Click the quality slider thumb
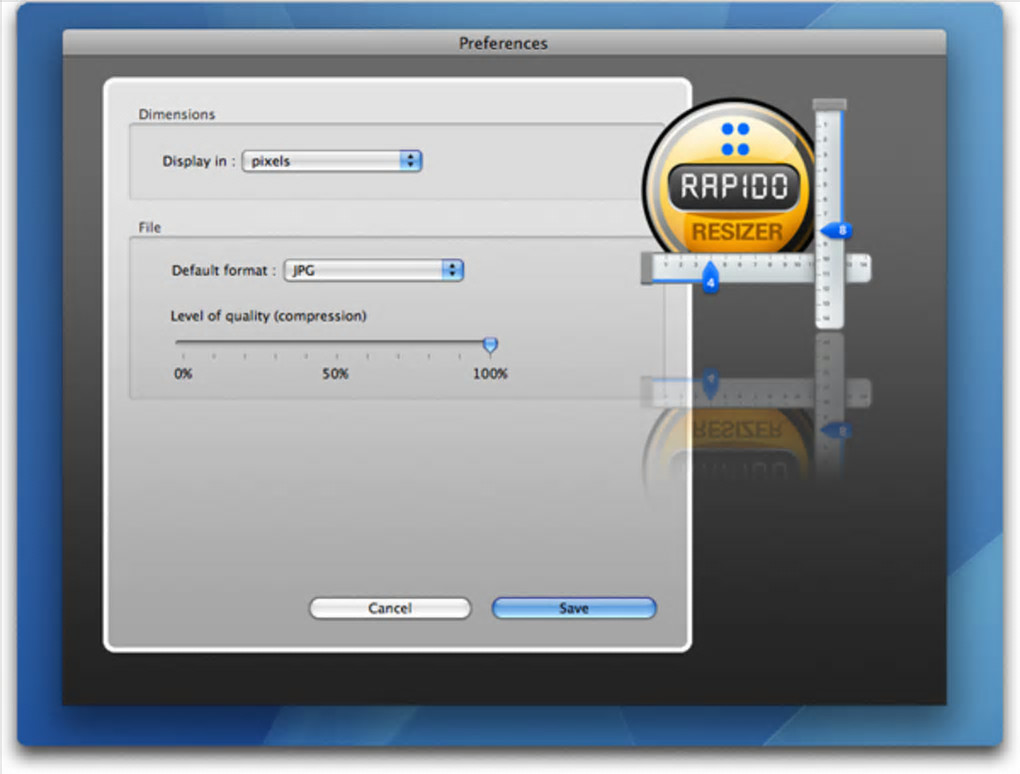1020x774 pixels. tap(490, 345)
